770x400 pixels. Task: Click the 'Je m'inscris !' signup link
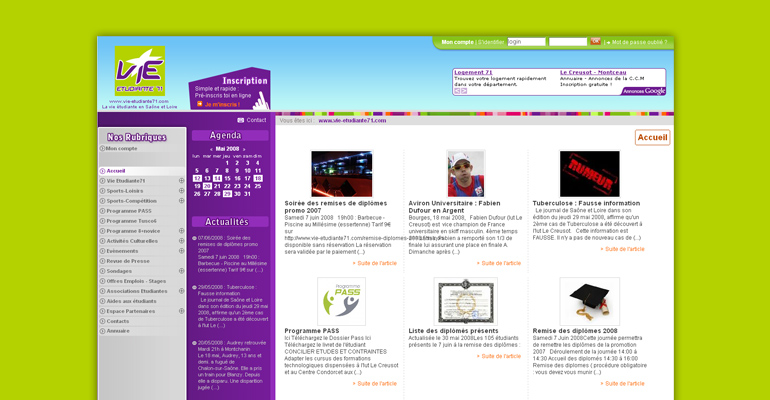pyautogui.click(x=224, y=104)
